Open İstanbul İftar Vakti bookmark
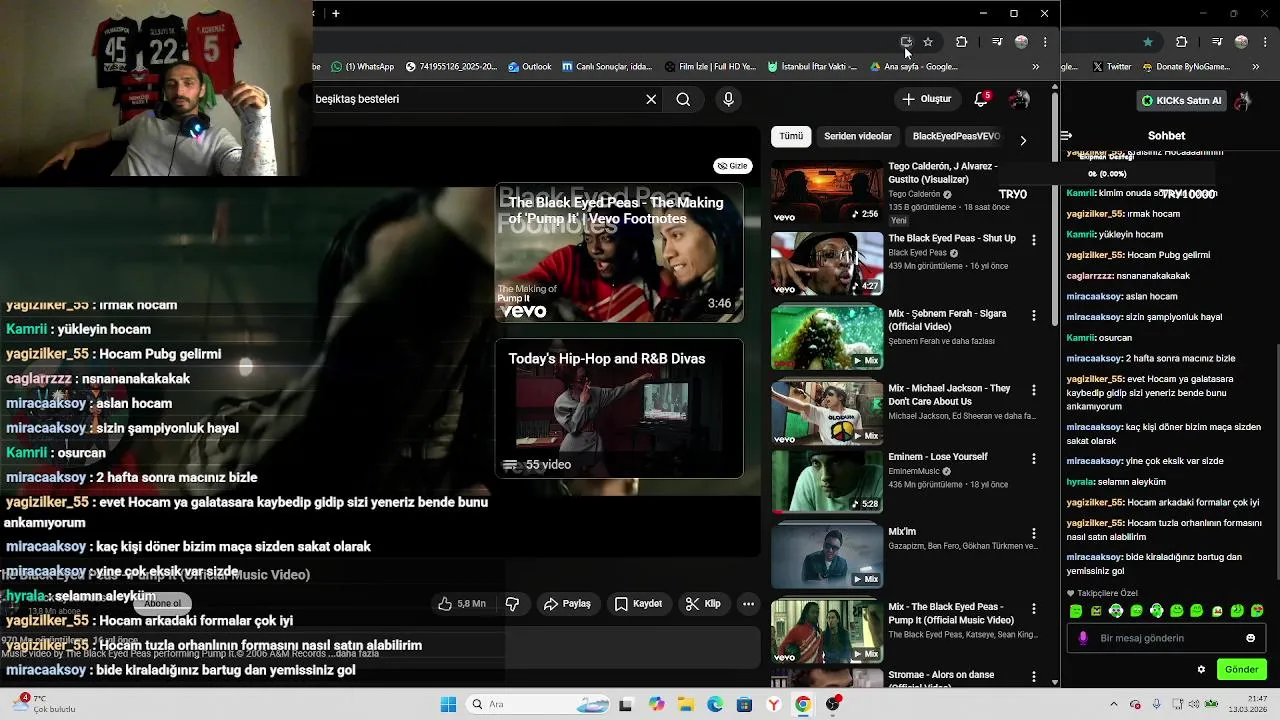Image resolution: width=1280 pixels, height=720 pixels. (812, 67)
